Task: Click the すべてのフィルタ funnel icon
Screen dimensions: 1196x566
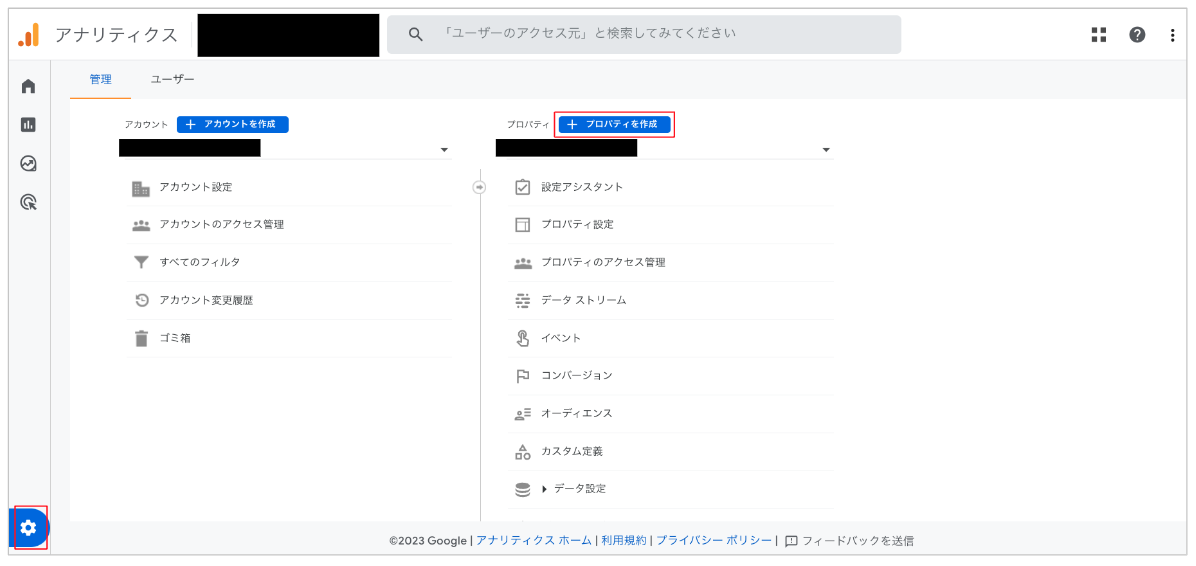Action: click(x=141, y=262)
